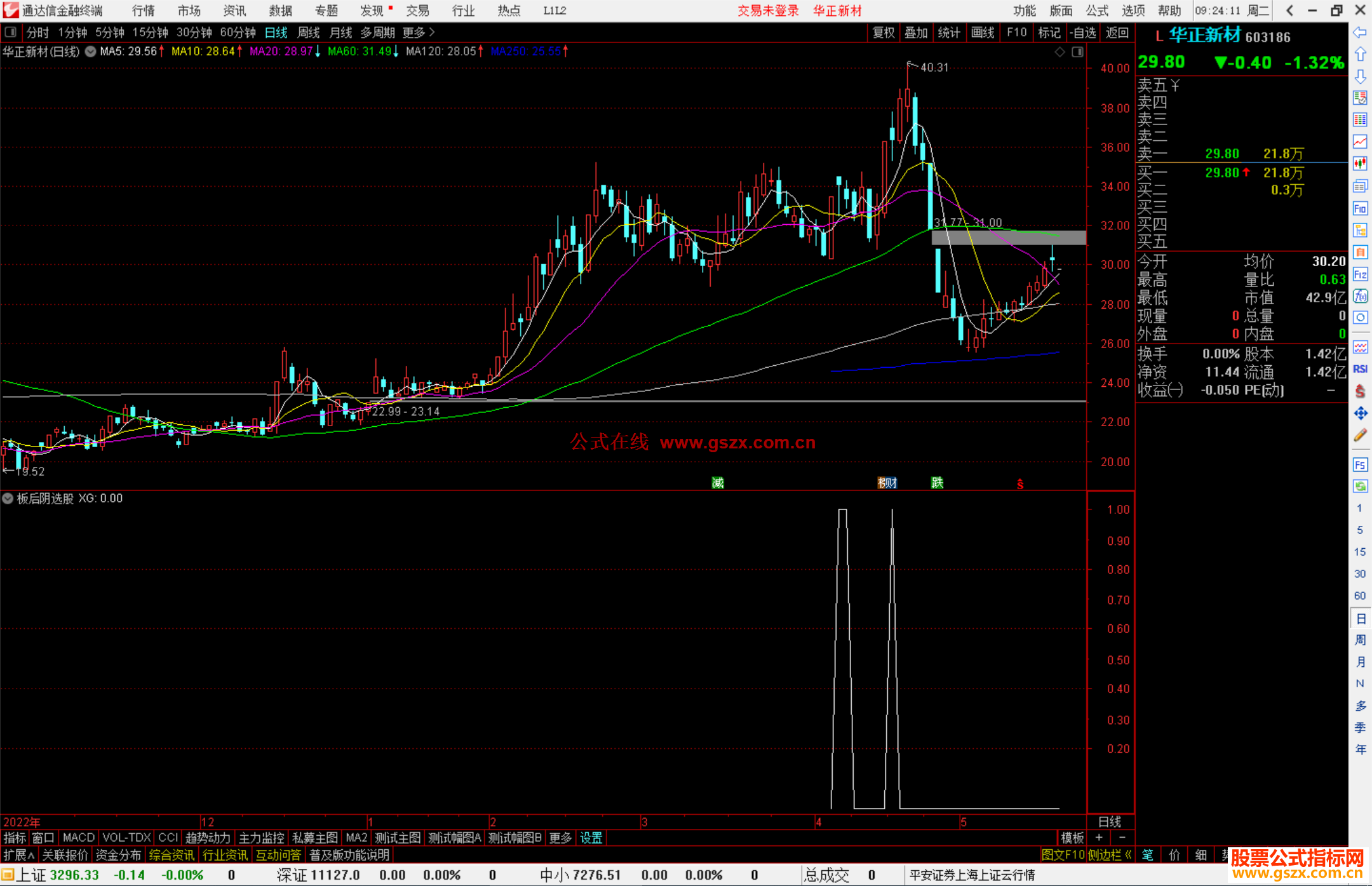The image size is (1372, 886).
Task: Toggle the round button beside MA5 label
Action: pos(91,51)
